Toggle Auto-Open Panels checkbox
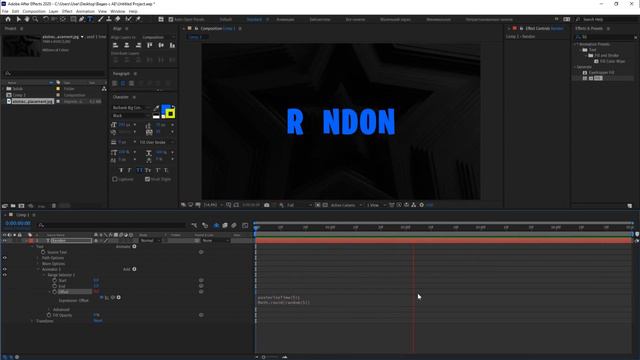Image resolution: width=640 pixels, height=360 pixels. coord(171,20)
